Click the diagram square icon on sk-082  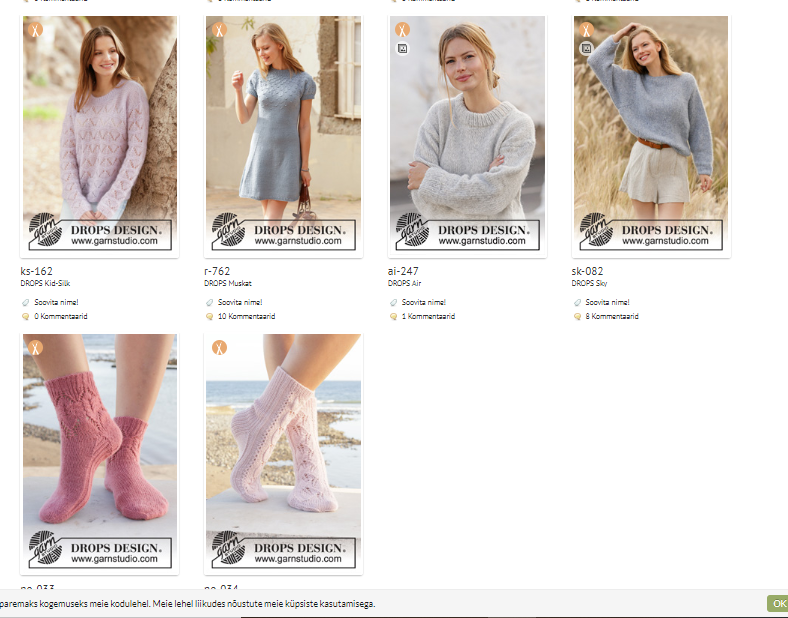tap(586, 49)
